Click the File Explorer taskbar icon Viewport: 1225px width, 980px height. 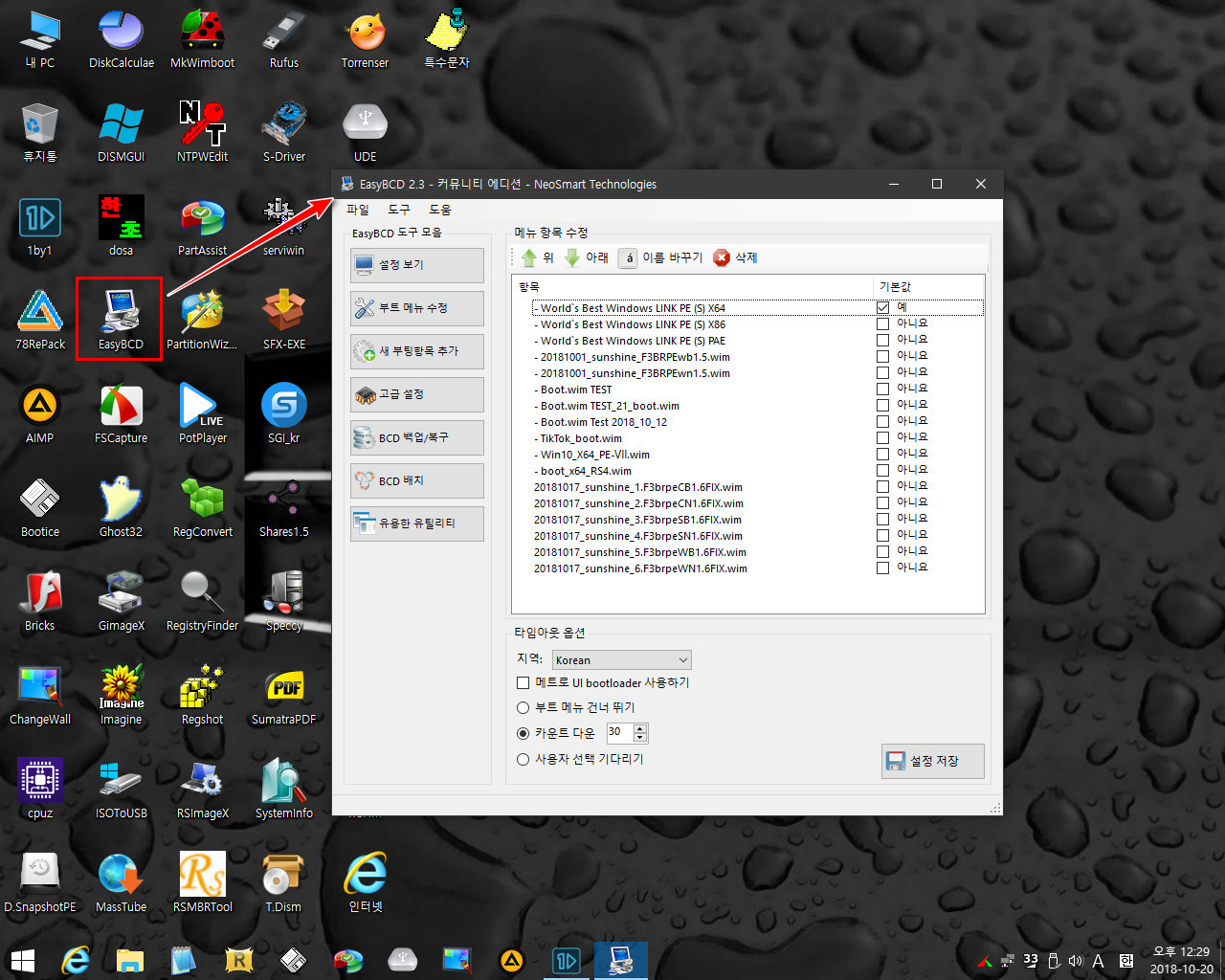coord(130,960)
